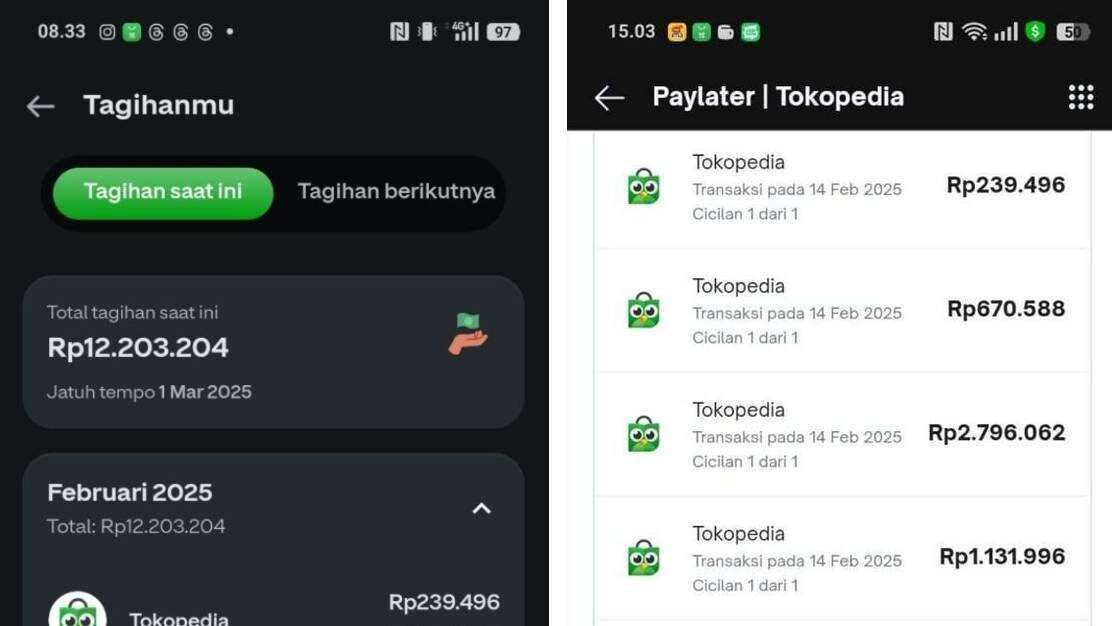Open the Total tagihan saat ini card

(x=273, y=352)
